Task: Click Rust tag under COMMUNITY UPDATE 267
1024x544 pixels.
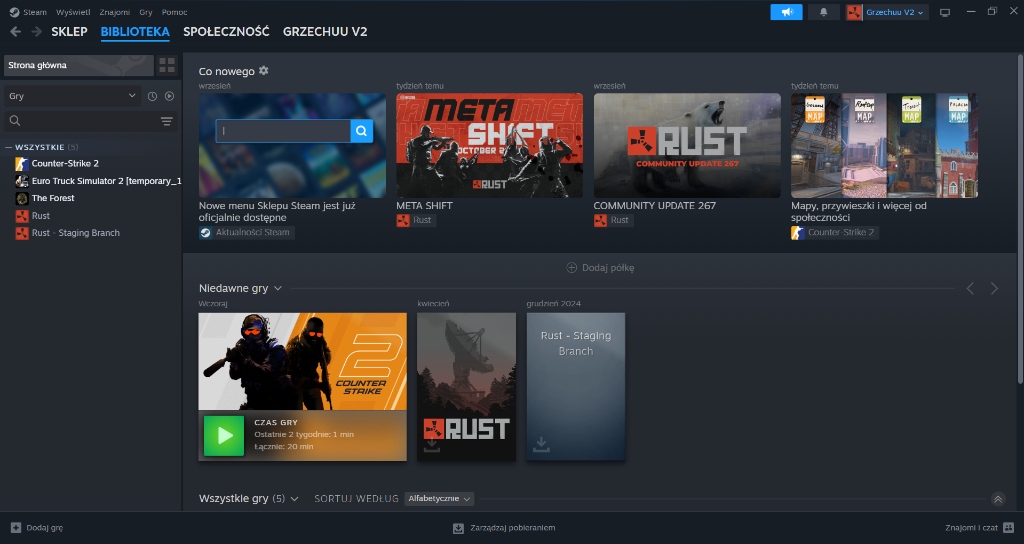Action: coord(612,220)
